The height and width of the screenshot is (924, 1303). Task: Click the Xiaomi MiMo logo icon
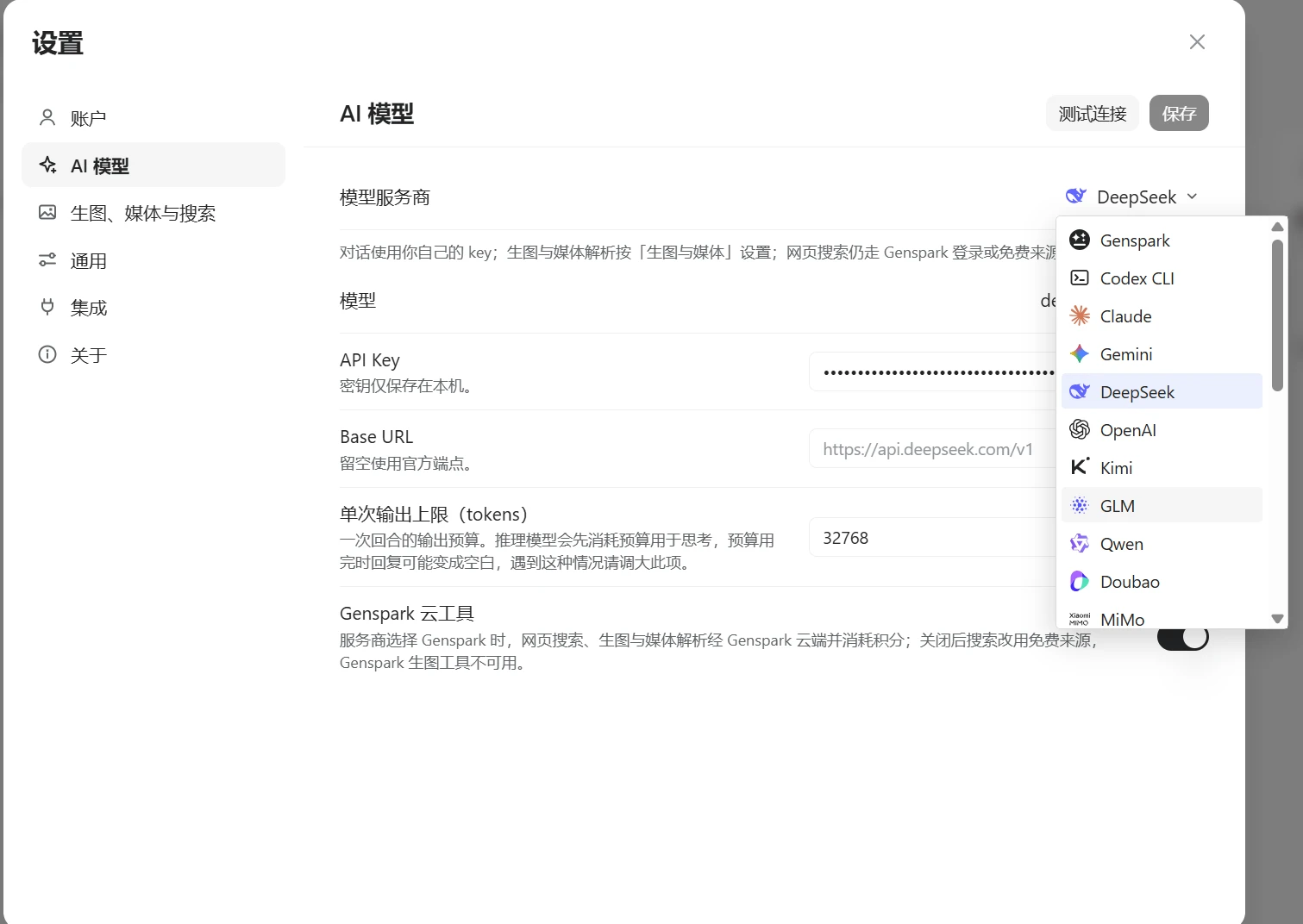[x=1080, y=619]
